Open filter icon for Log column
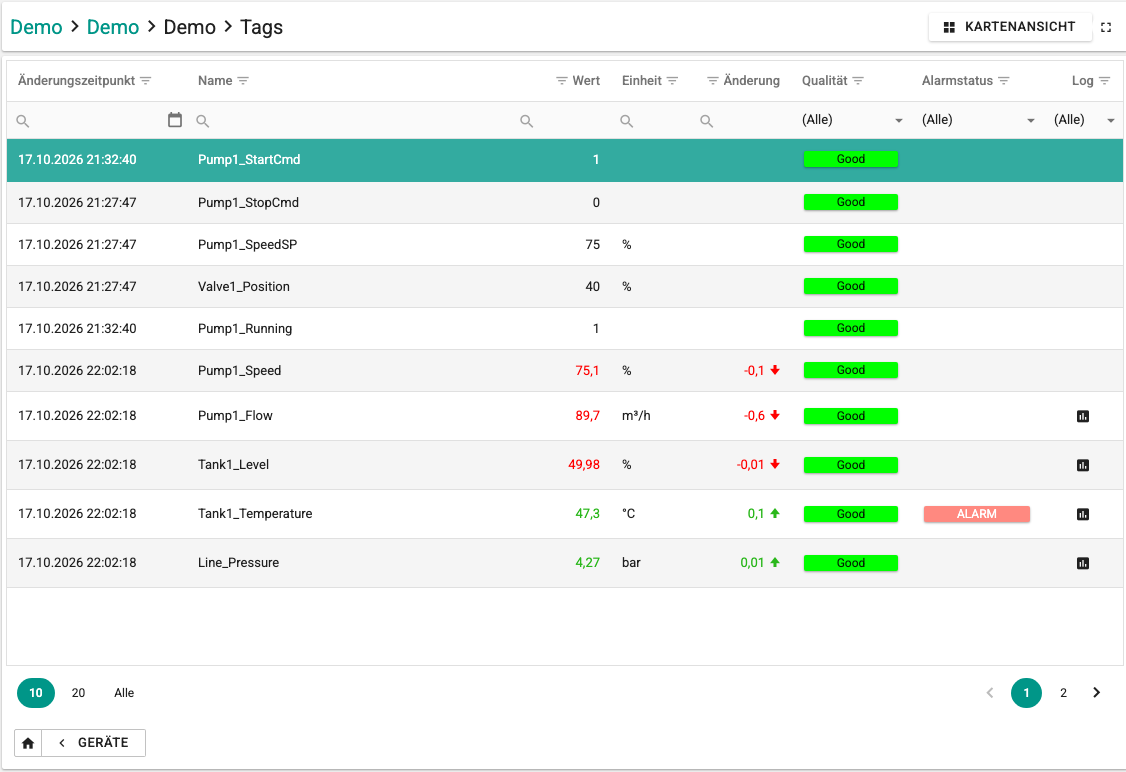The width and height of the screenshot is (1126, 772). 1104,80
